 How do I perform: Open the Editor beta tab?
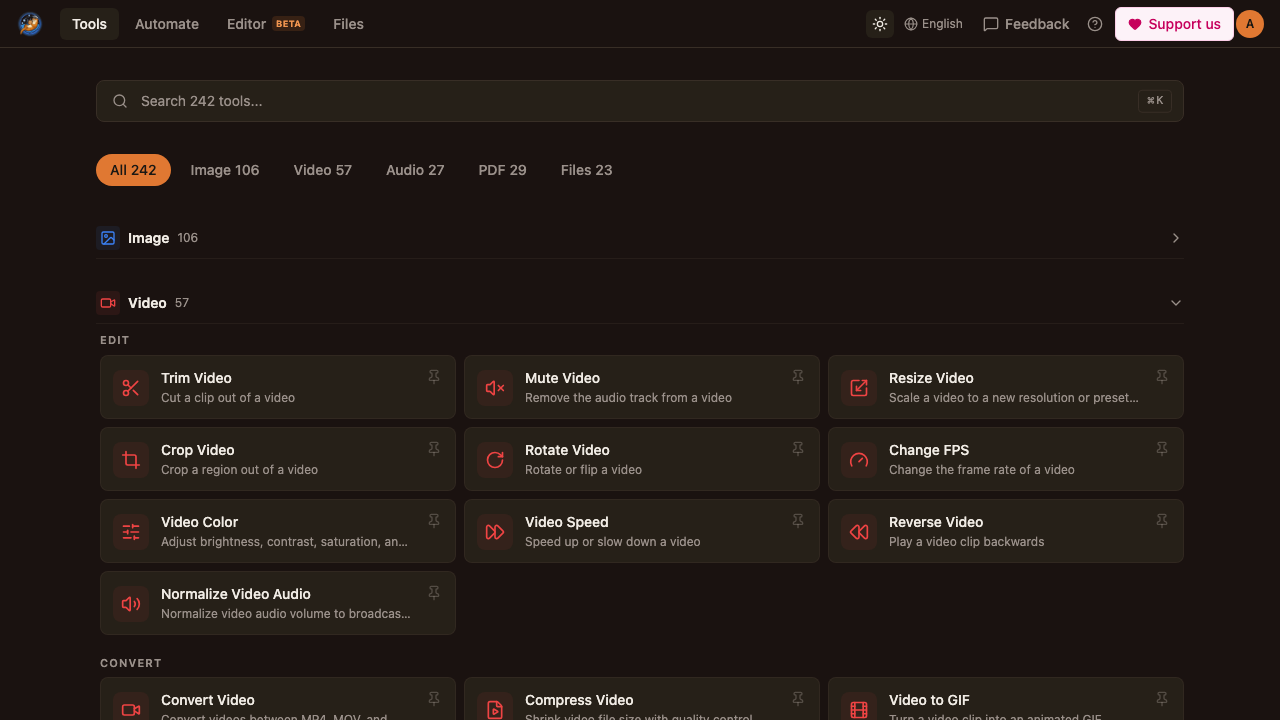266,24
